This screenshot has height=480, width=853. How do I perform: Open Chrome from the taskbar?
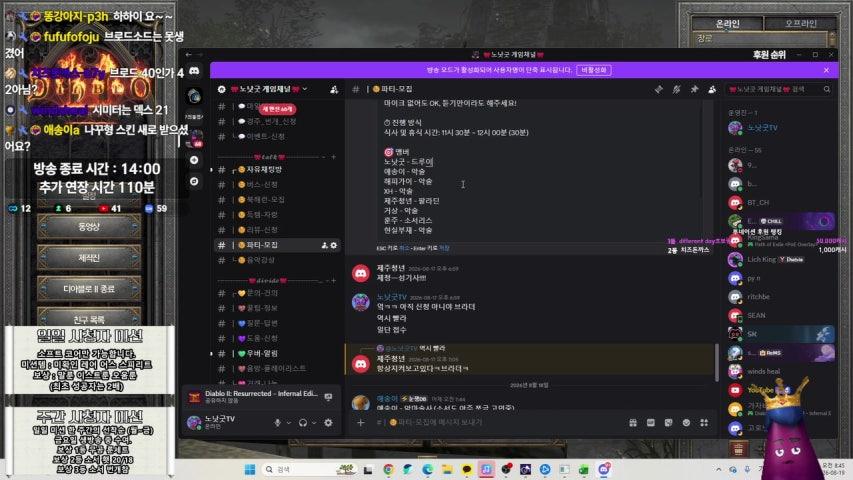pyautogui.click(x=388, y=469)
